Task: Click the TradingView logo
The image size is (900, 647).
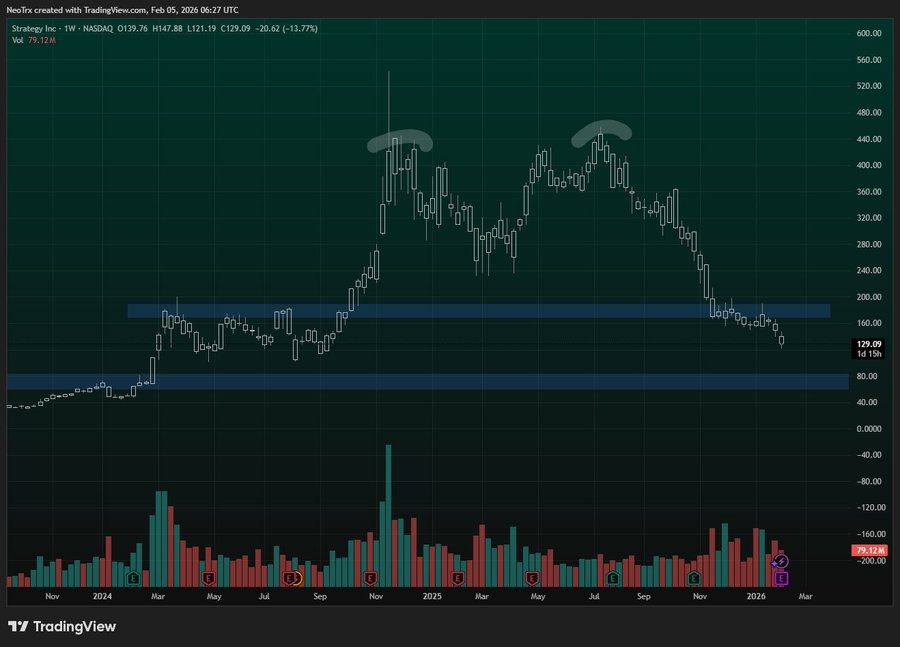Action: click(62, 627)
